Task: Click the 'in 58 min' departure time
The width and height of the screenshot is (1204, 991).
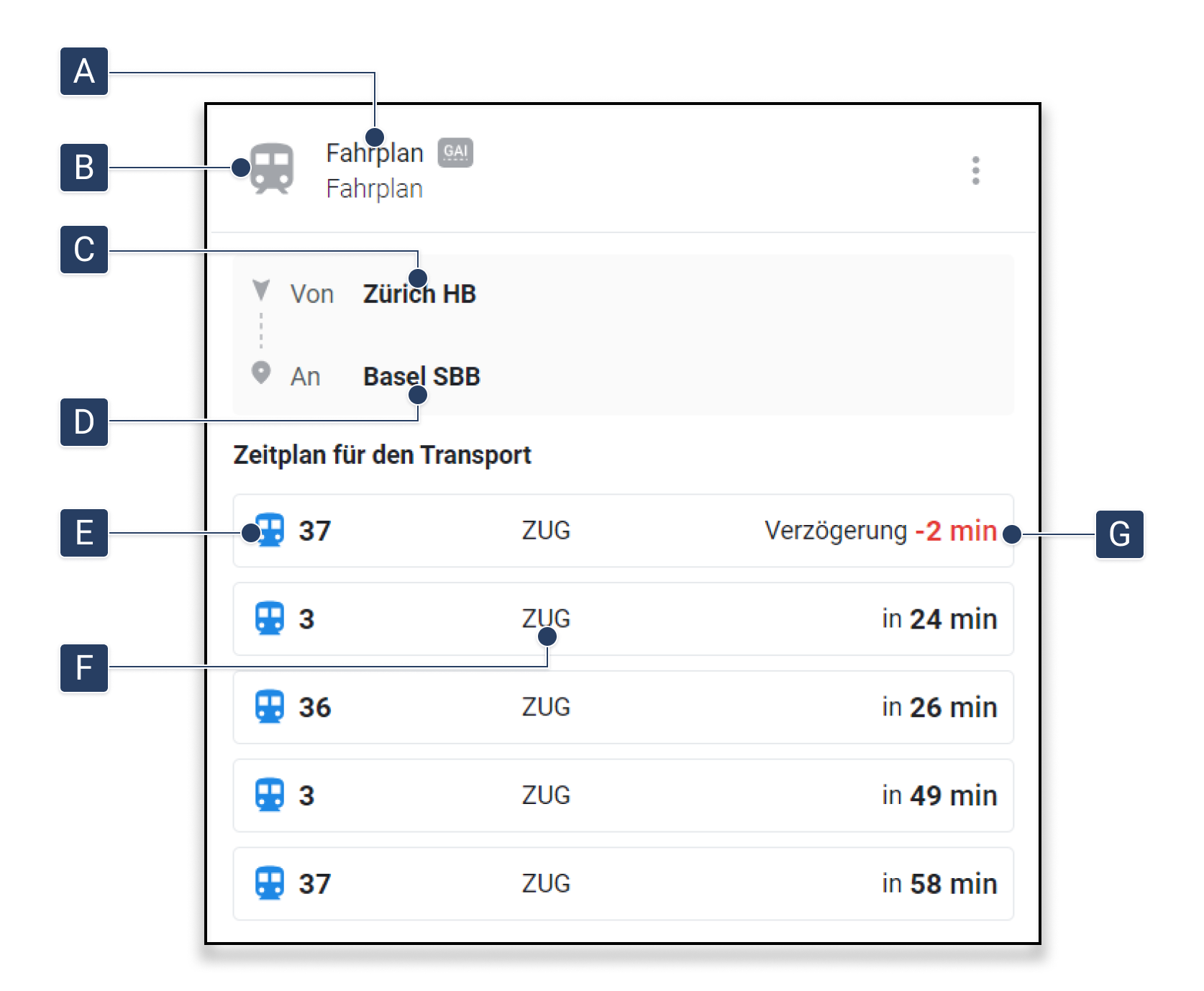Action: click(939, 884)
